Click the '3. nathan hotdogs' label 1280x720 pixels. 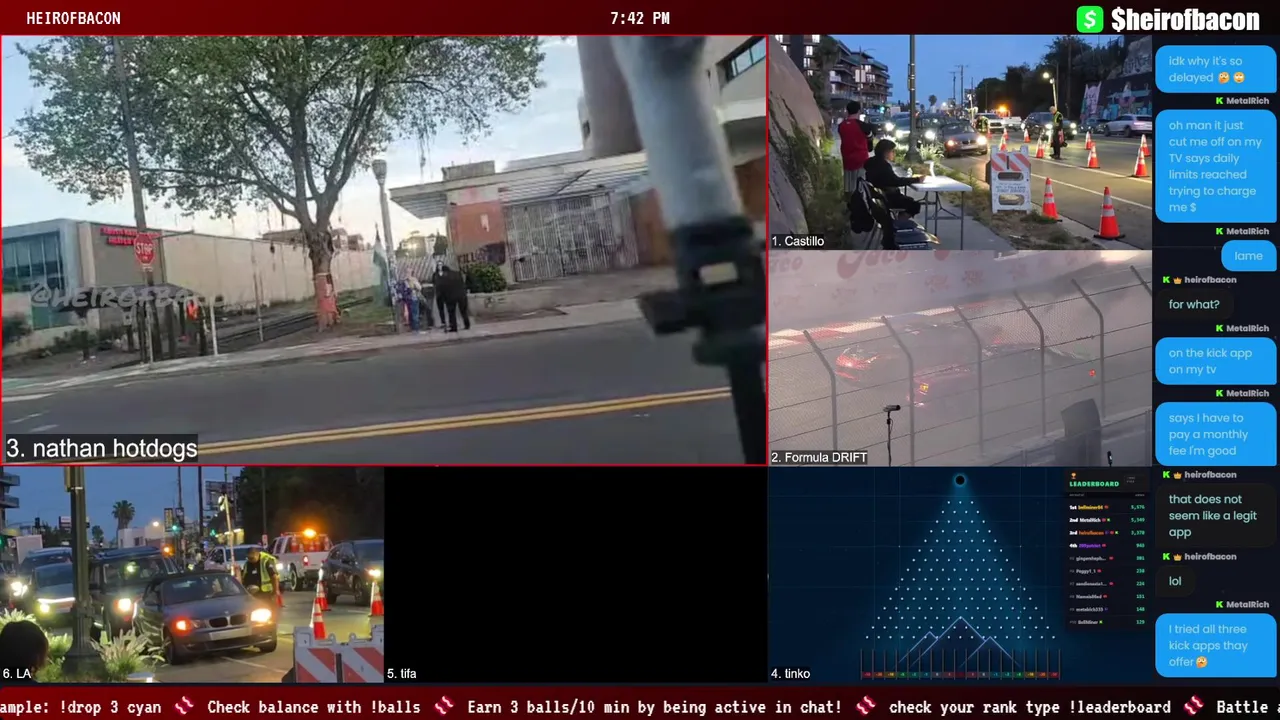(101, 448)
